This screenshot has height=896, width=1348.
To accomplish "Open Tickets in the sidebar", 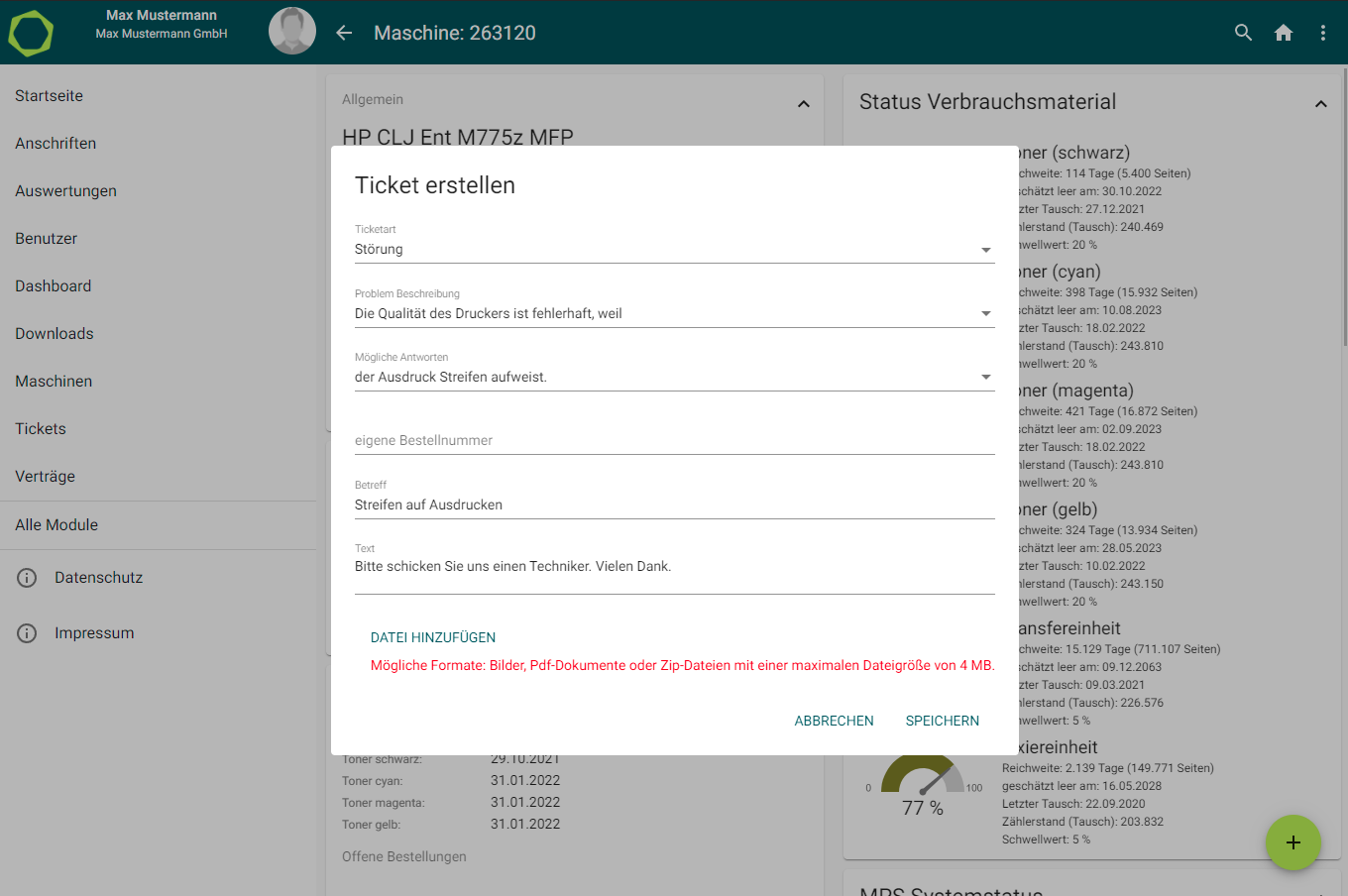I will (x=41, y=429).
